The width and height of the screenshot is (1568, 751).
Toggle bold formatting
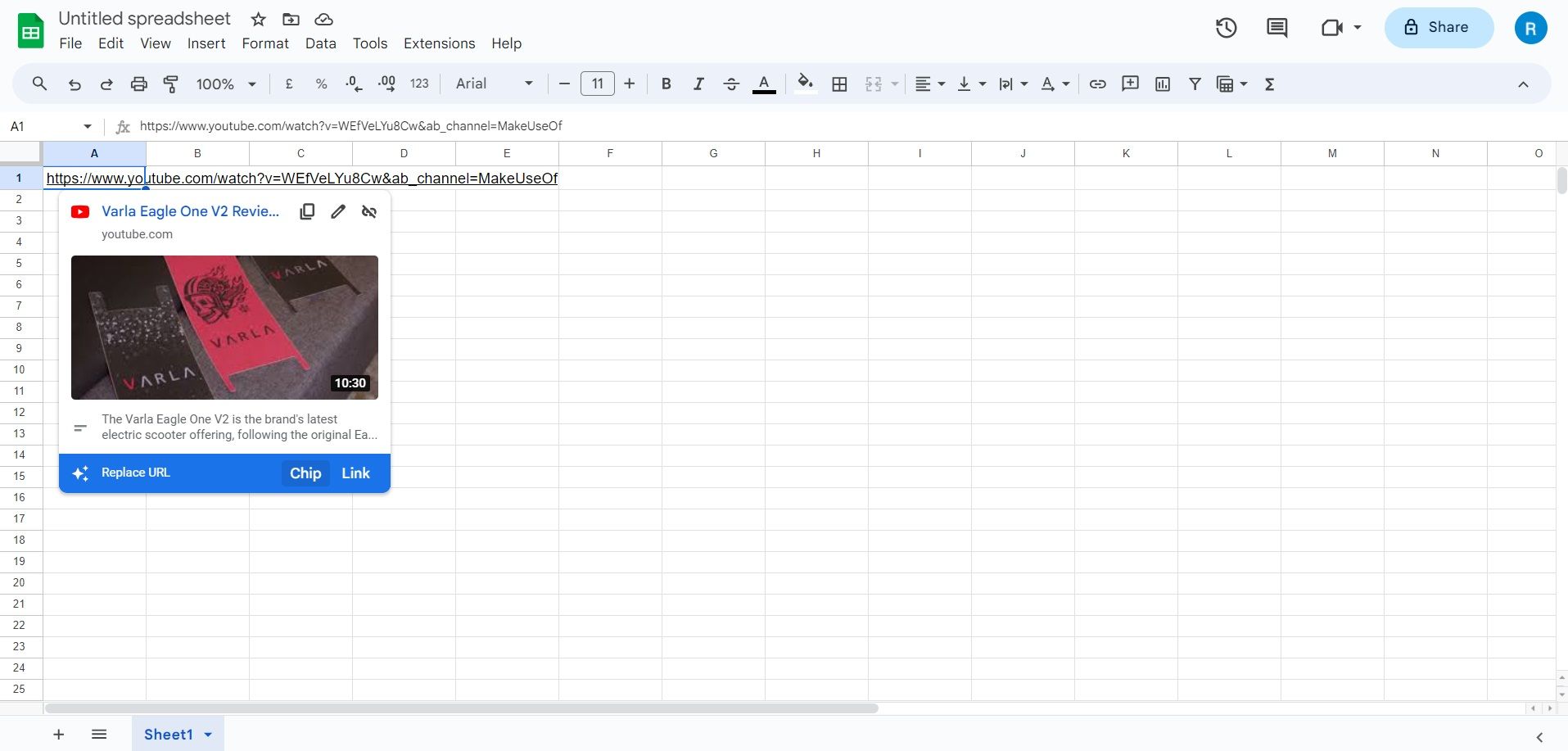point(665,83)
